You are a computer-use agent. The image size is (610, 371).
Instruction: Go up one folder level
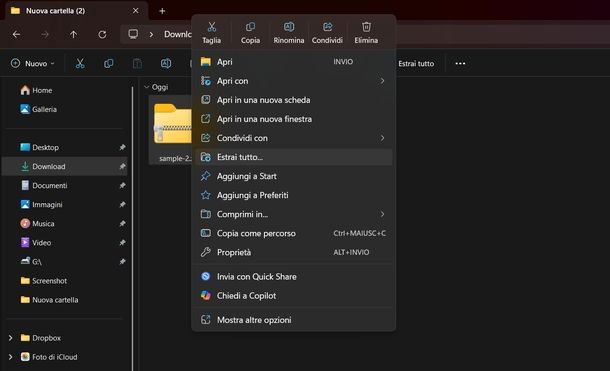74,35
